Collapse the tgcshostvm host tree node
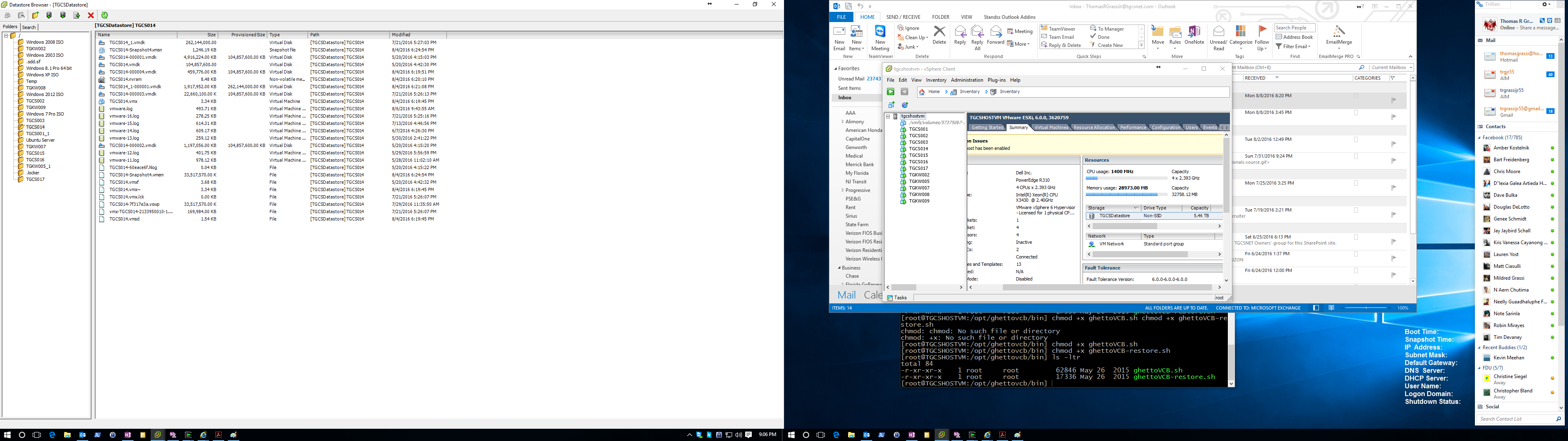Image resolution: width=1568 pixels, height=441 pixels. point(888,116)
